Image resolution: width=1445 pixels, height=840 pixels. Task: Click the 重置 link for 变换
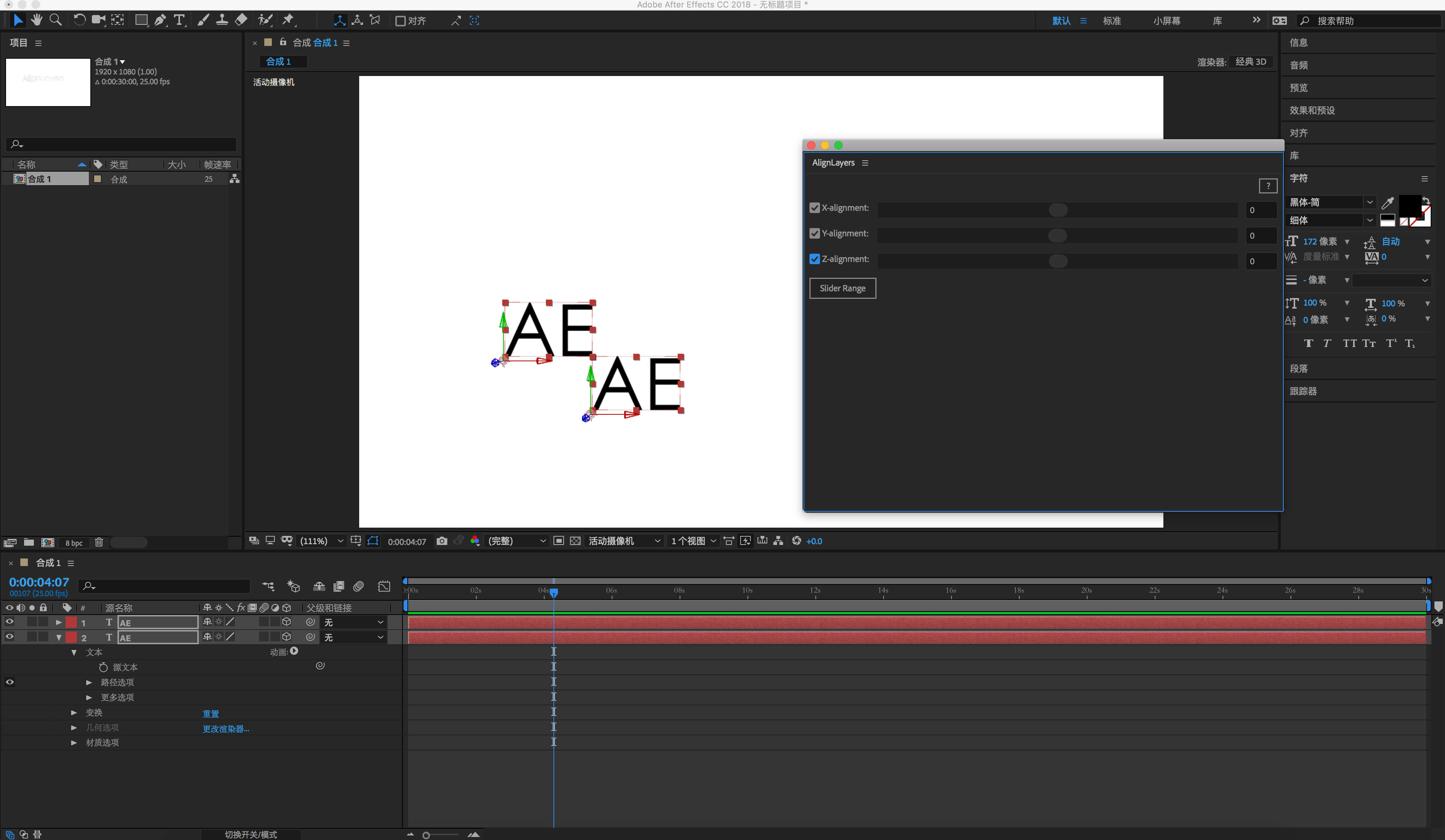210,714
